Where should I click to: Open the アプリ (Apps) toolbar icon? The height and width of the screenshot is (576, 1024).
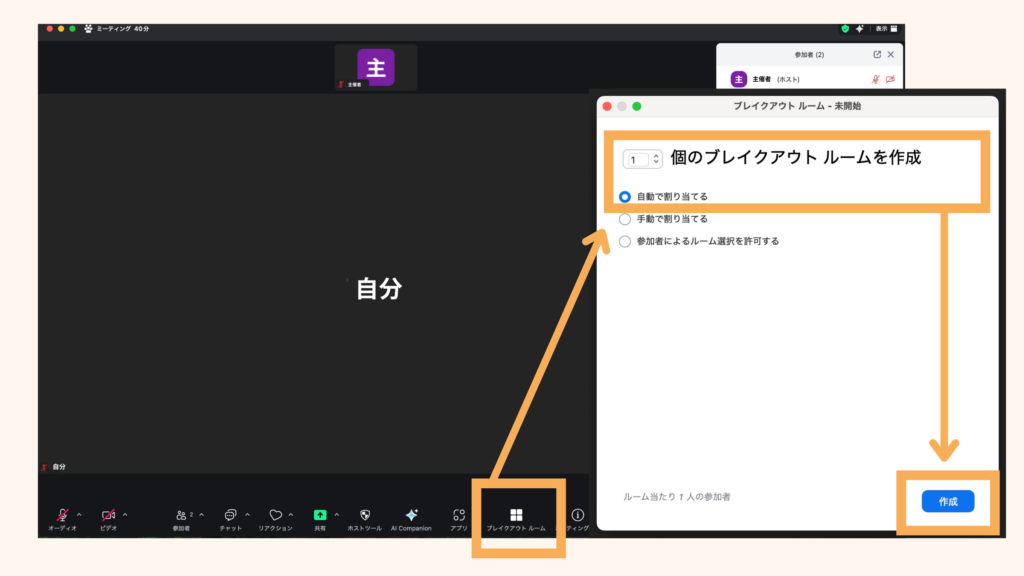pyautogui.click(x=459, y=513)
